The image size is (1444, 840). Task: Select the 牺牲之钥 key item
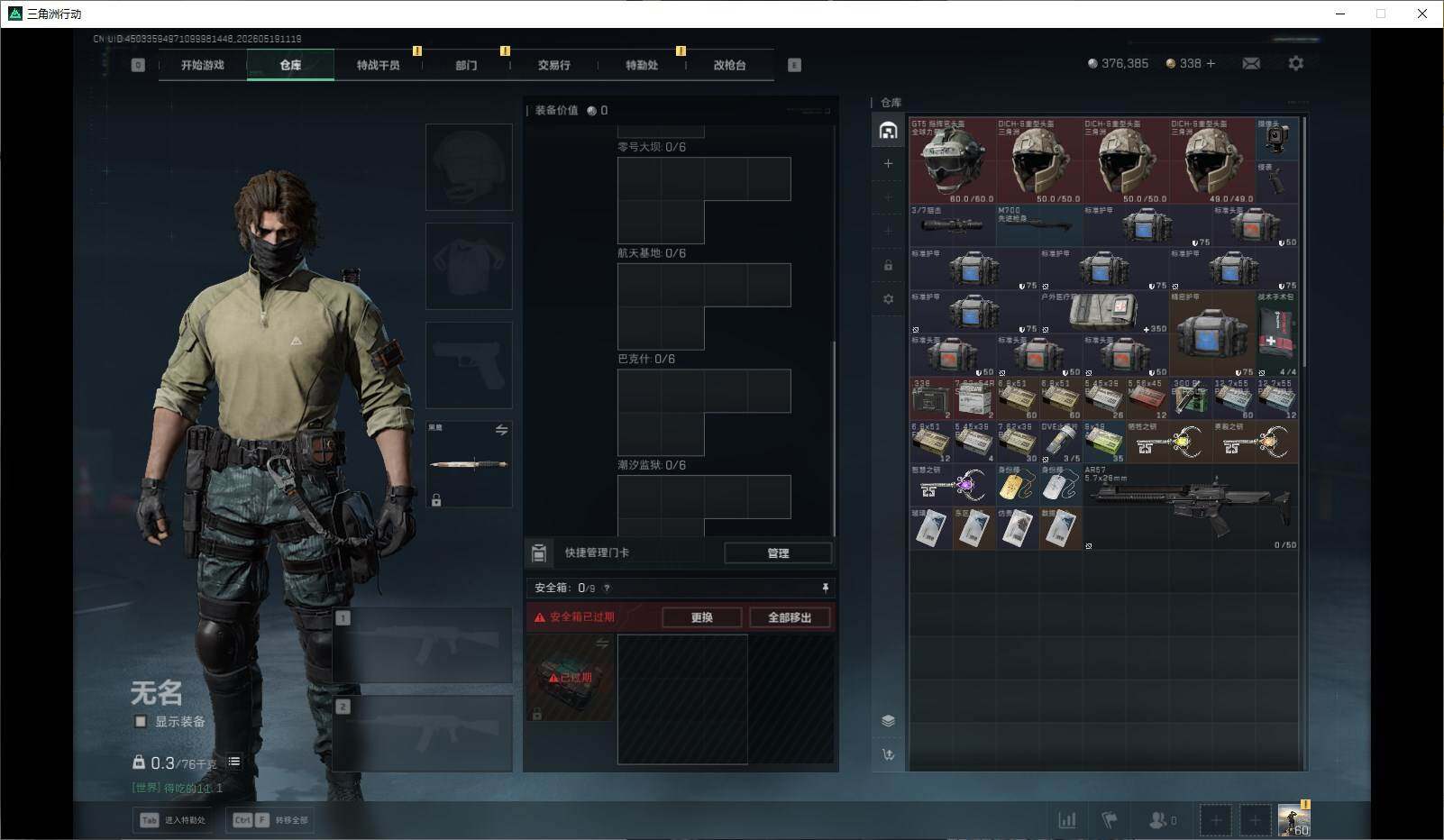1169,442
